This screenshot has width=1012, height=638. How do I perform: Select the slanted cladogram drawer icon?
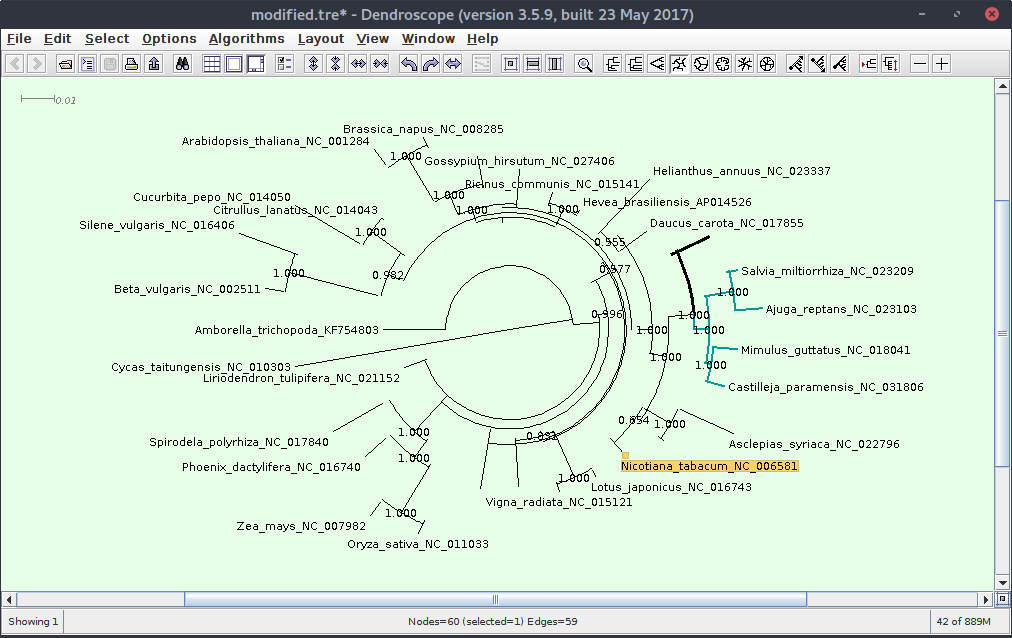pyautogui.click(x=658, y=64)
